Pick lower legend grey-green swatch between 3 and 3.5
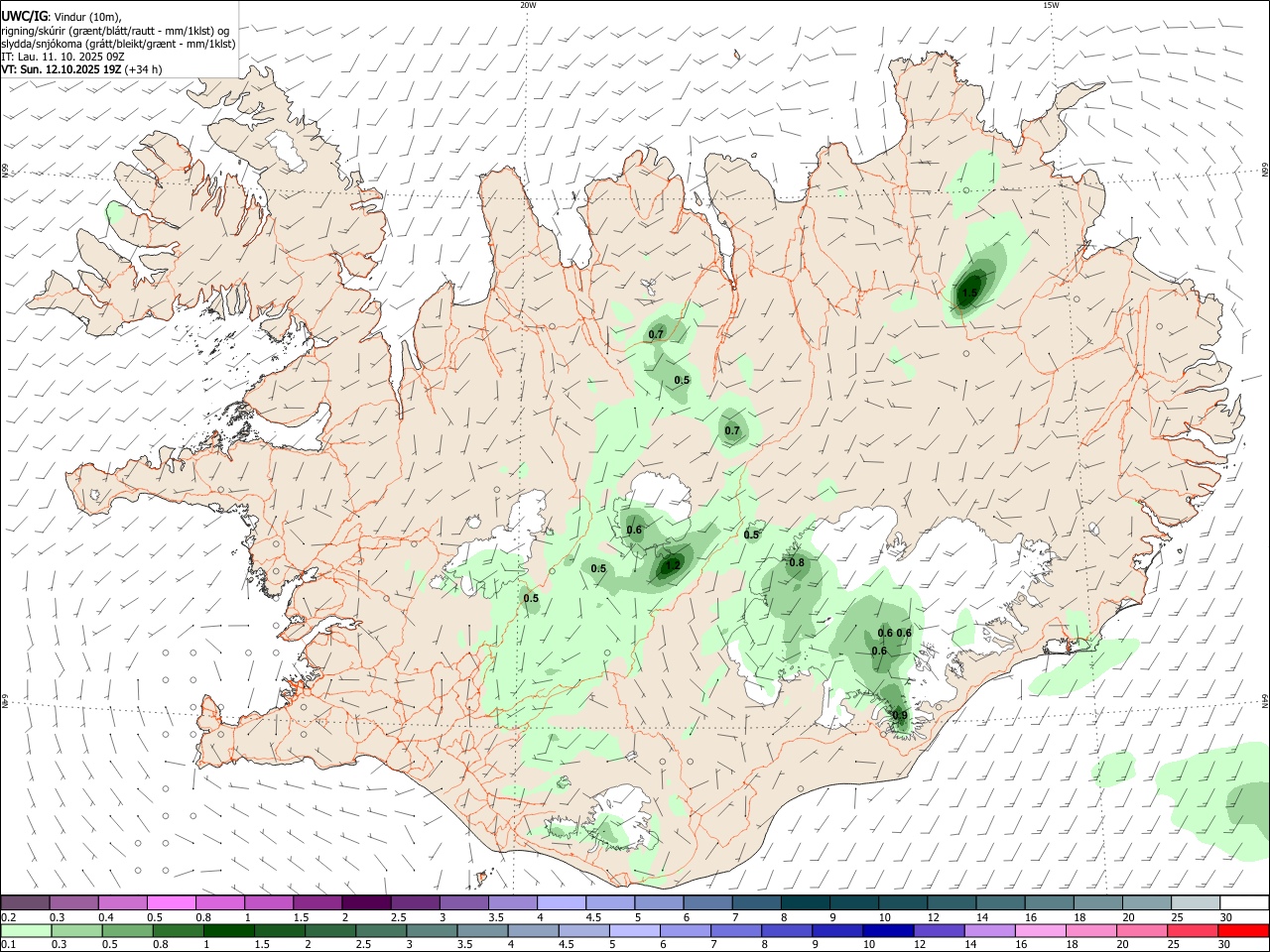Screen dimensions: 1270x952 pos(432,930)
